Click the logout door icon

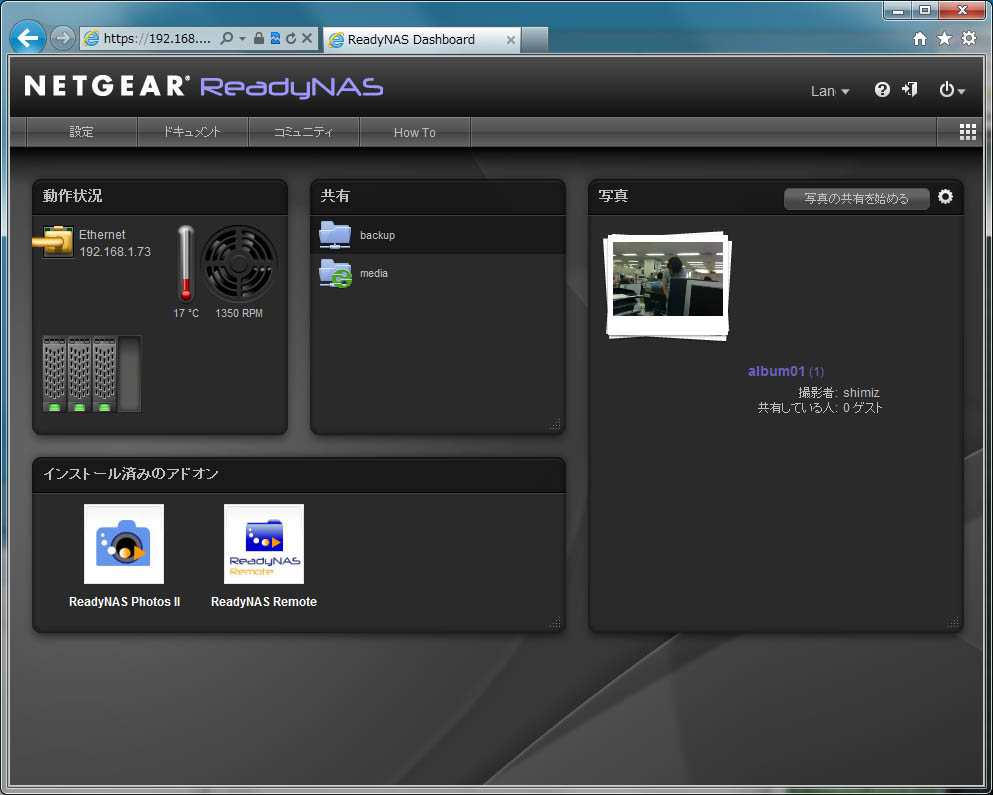tap(909, 90)
